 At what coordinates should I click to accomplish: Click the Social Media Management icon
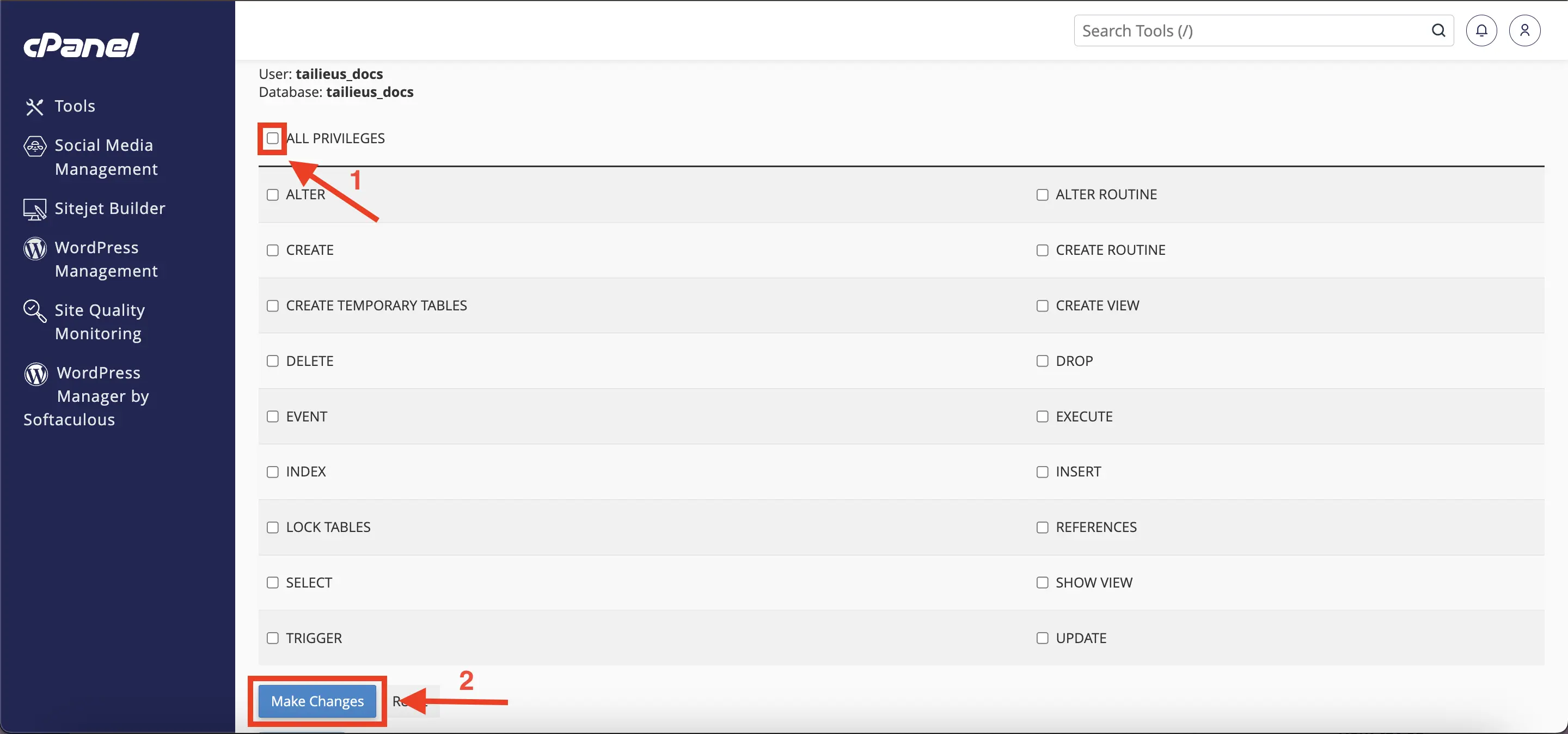tap(35, 146)
